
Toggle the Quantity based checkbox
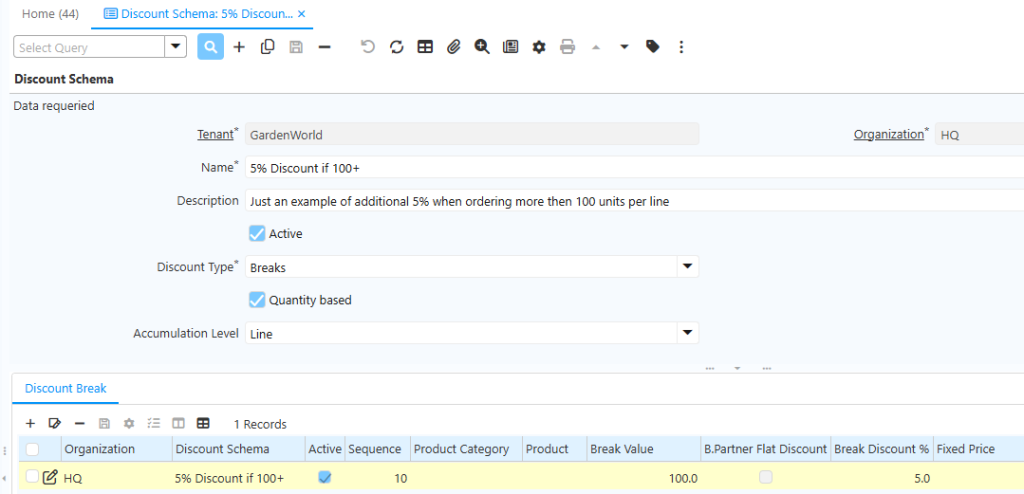point(257,299)
